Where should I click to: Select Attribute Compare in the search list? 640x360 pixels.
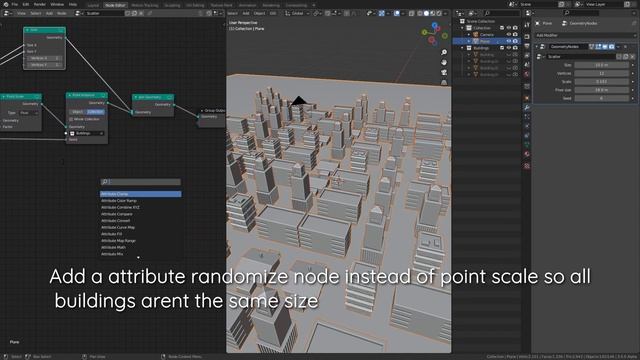pos(141,214)
